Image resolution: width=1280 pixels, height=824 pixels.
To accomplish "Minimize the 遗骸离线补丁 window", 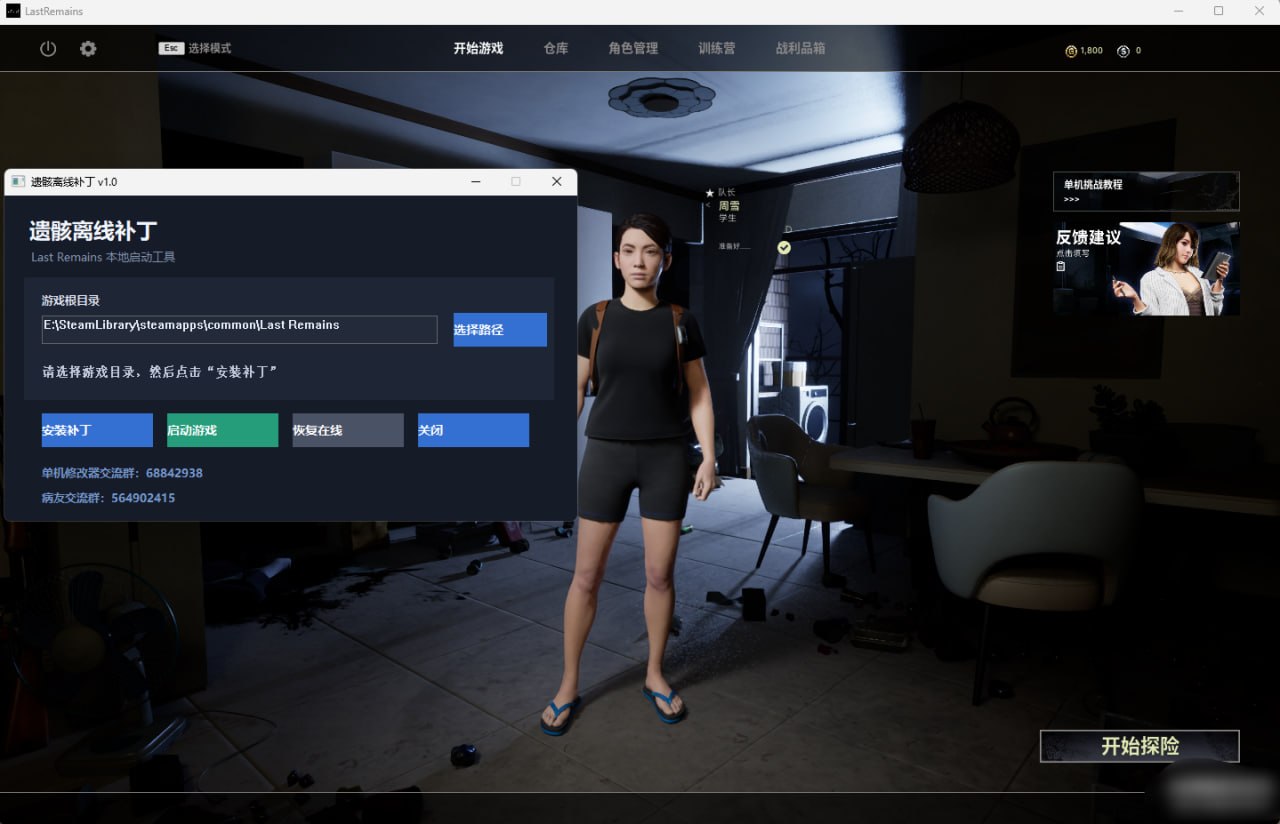I will 476,182.
